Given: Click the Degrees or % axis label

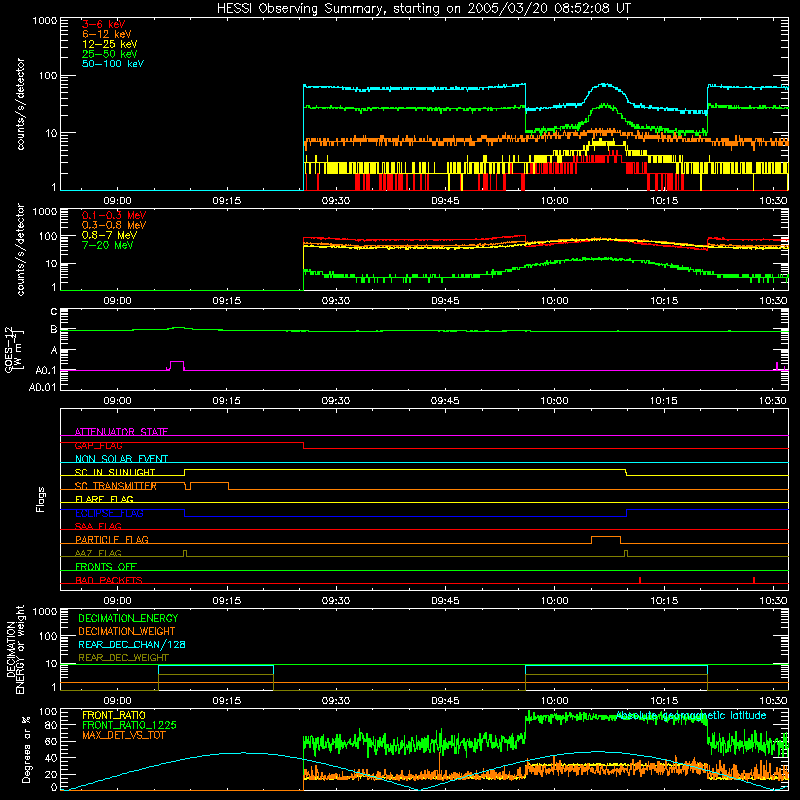Looking at the screenshot, I should tap(26, 750).
